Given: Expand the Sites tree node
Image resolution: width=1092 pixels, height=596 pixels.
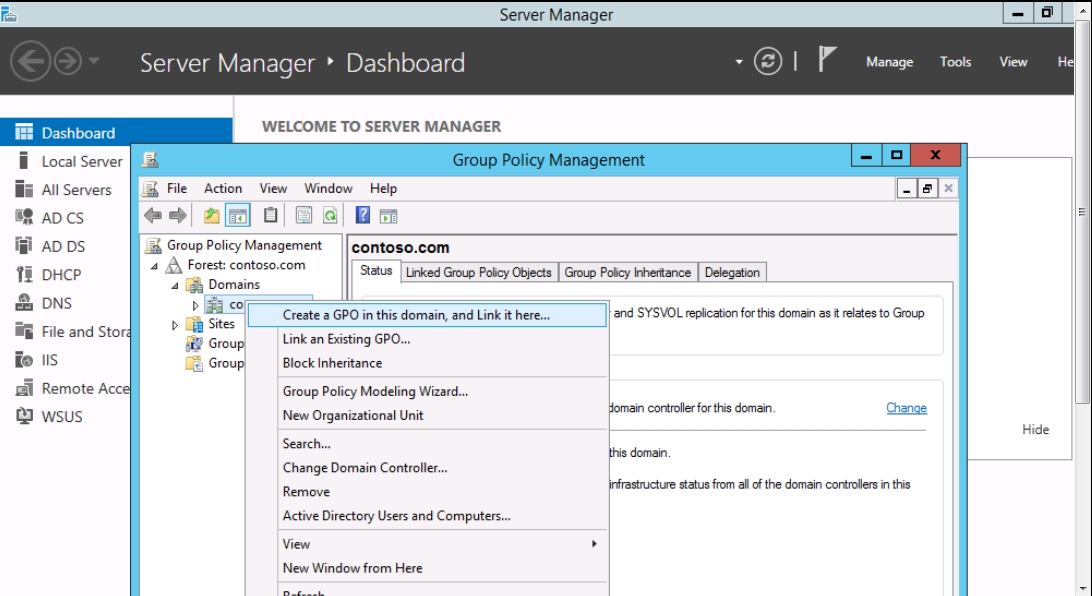Looking at the screenshot, I should click(175, 324).
